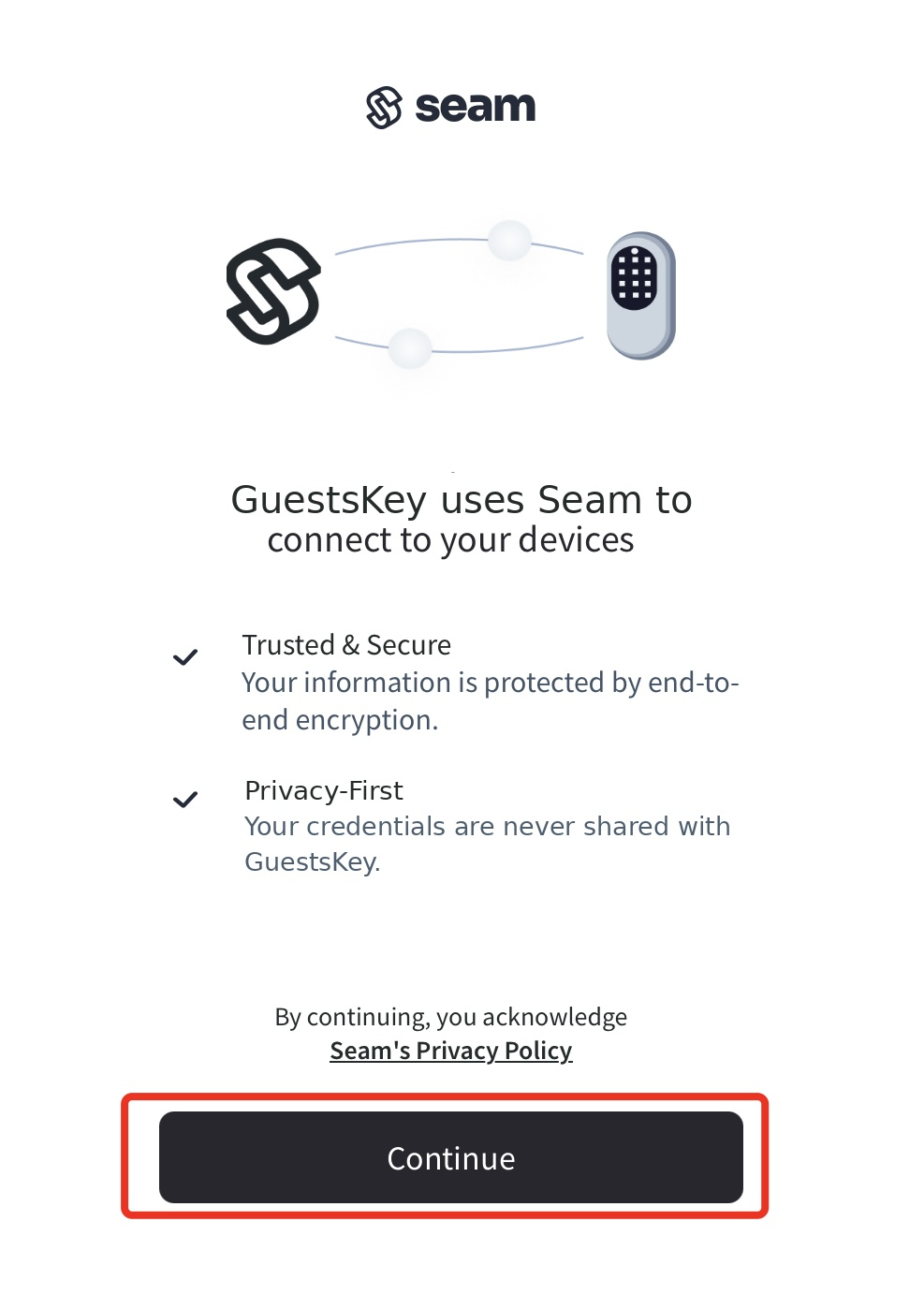
Task: Click the "By continuing, you acknowledge" text
Action: tap(450, 1017)
